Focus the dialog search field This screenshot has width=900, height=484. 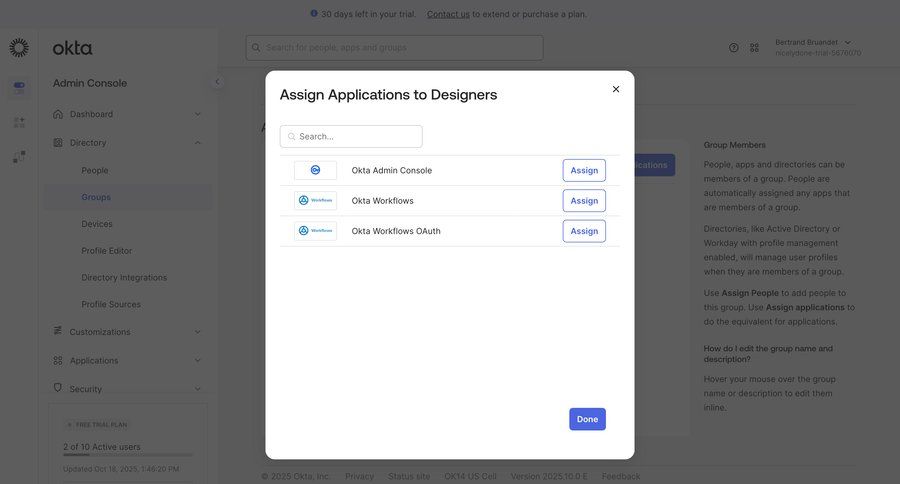click(x=351, y=137)
